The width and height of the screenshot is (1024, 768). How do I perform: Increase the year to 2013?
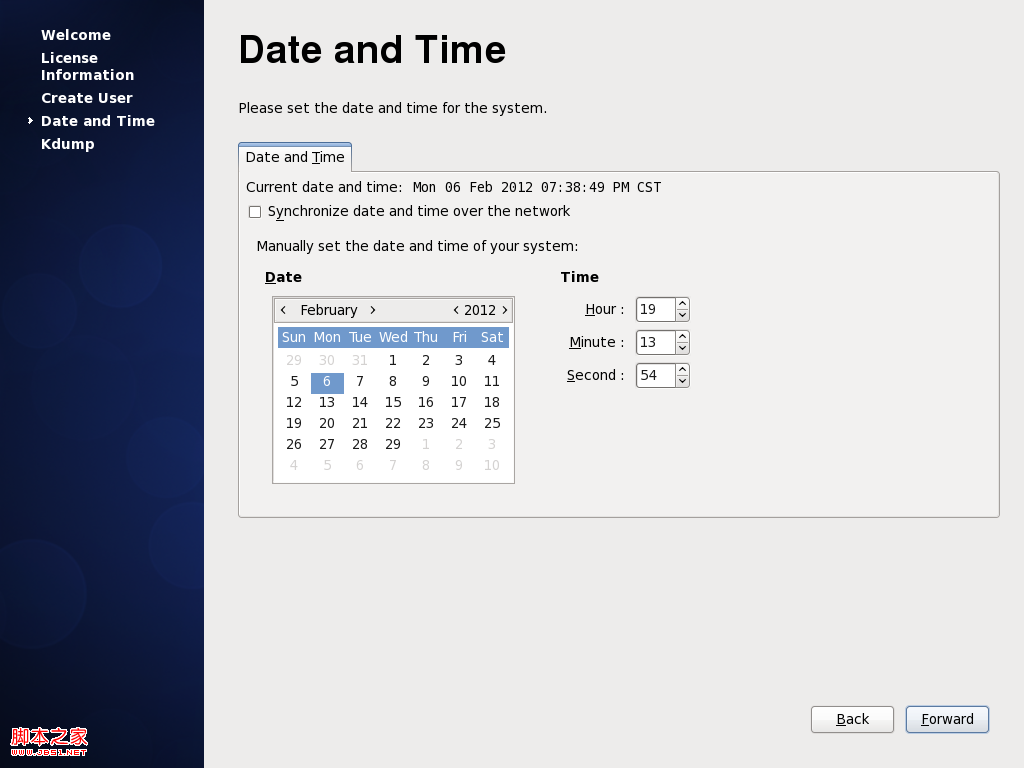tap(505, 310)
